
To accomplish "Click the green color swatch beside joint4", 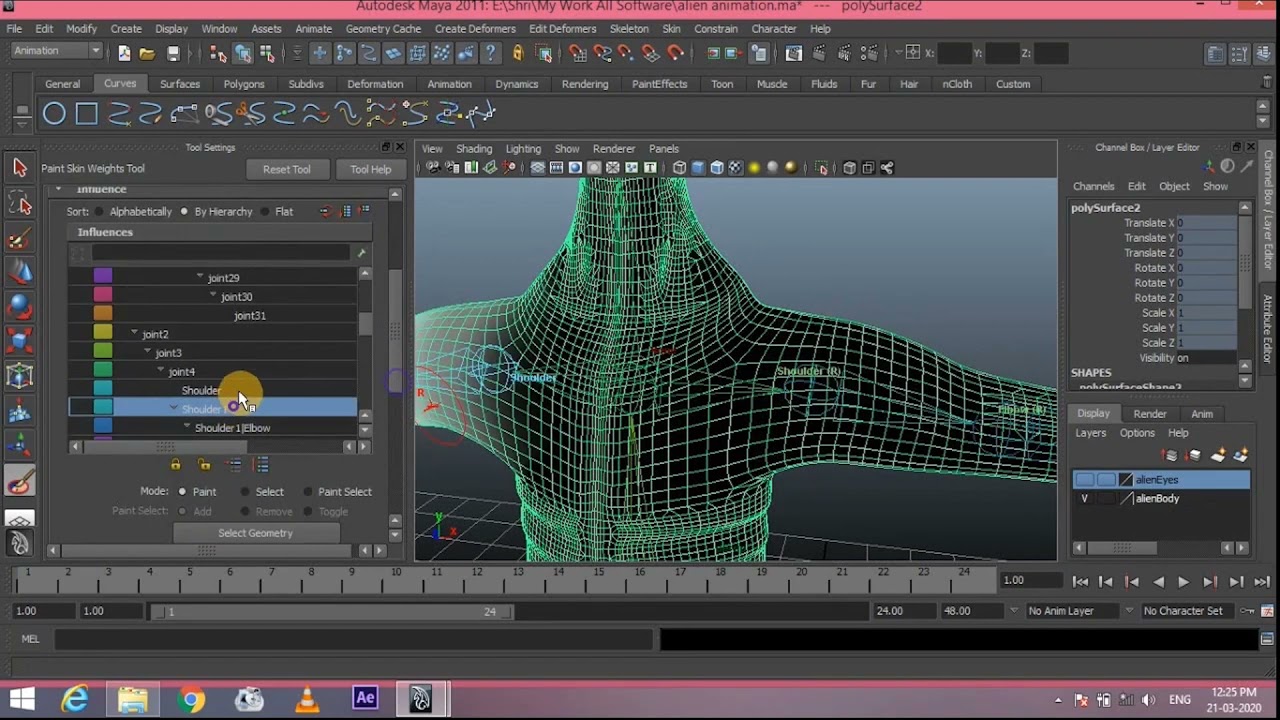I will (x=103, y=371).
